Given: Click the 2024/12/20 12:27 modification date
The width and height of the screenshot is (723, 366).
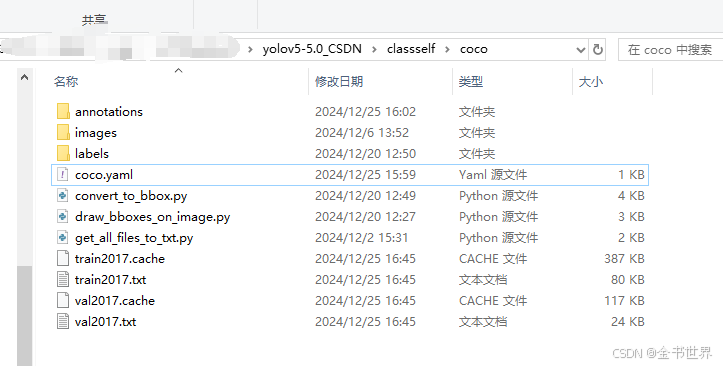Looking at the screenshot, I should tap(365, 217).
